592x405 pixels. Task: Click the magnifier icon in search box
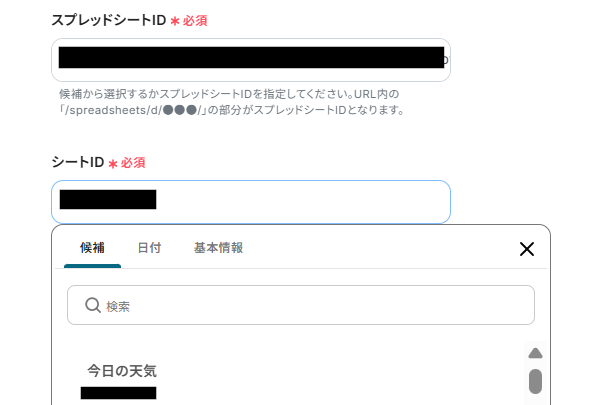pyautogui.click(x=93, y=305)
